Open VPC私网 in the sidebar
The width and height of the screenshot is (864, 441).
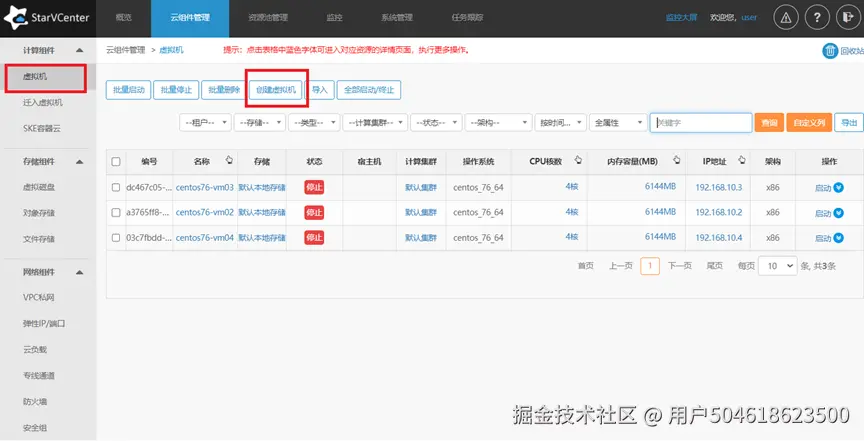click(x=39, y=298)
